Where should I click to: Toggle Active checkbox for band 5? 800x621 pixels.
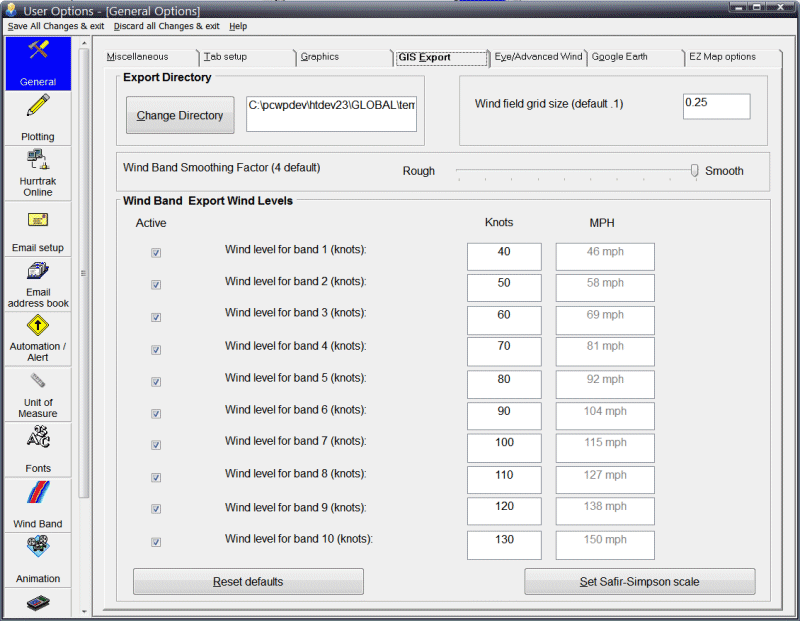click(x=156, y=381)
